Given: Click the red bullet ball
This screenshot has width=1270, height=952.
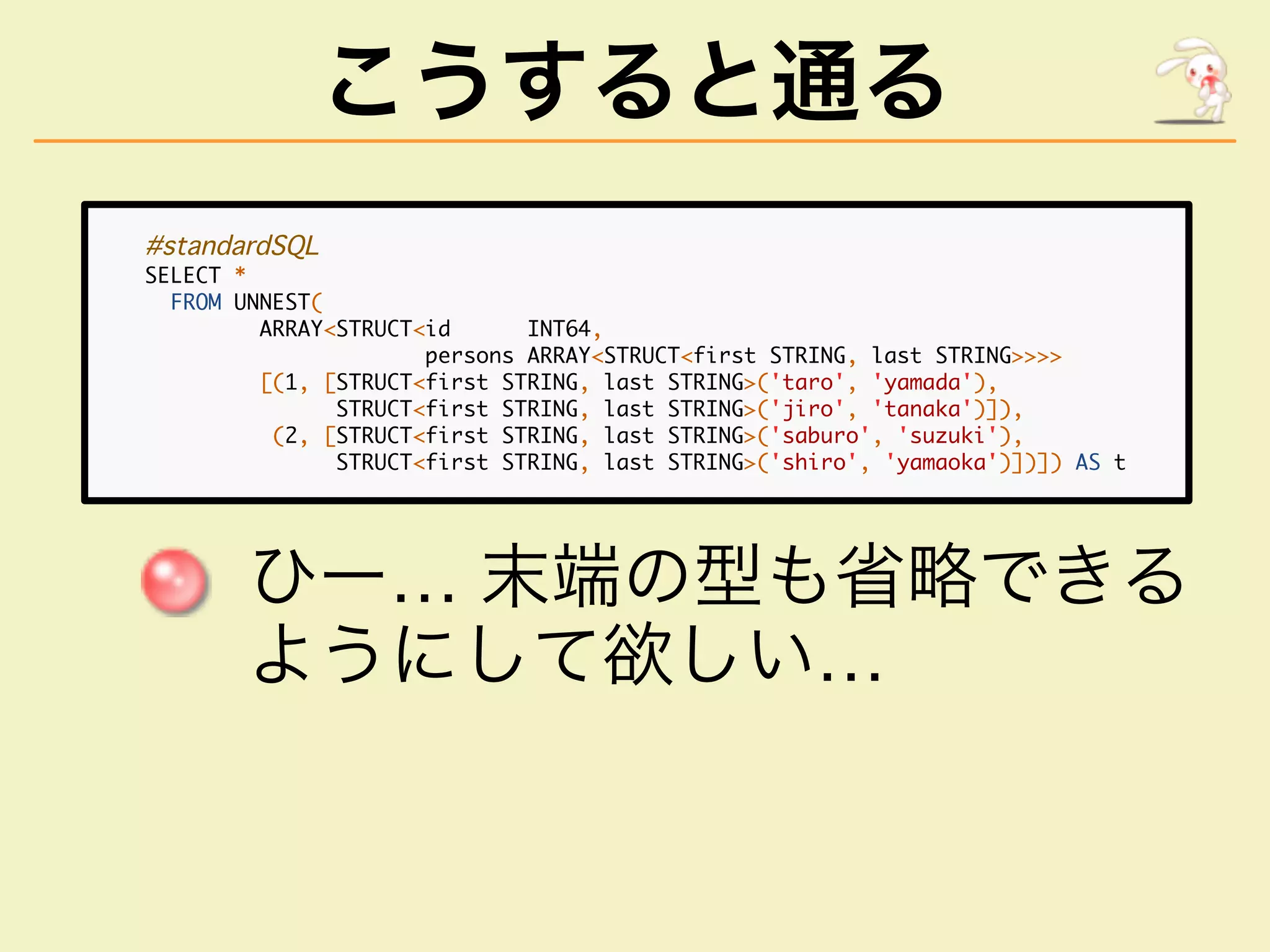Looking at the screenshot, I should click(174, 581).
